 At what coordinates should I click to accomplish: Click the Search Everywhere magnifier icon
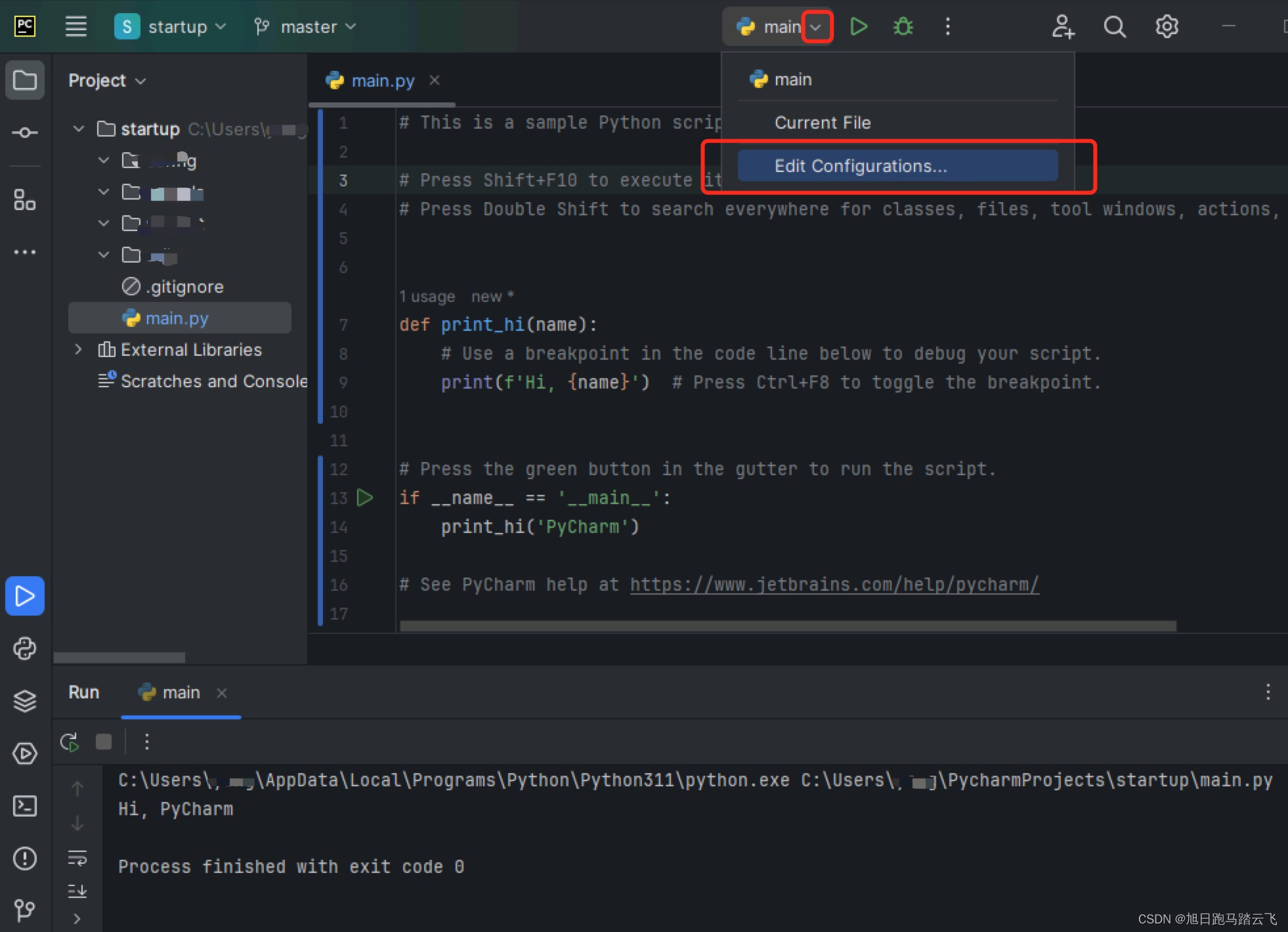tap(1114, 27)
